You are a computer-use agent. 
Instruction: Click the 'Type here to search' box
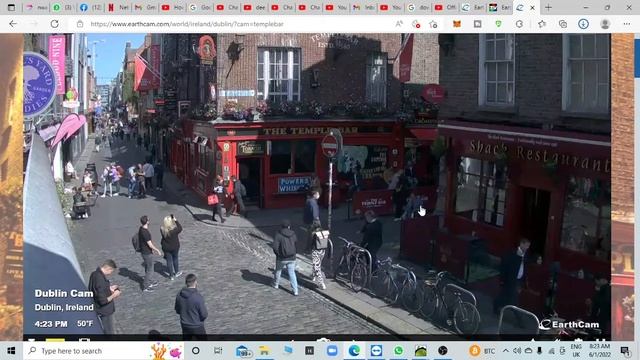(103, 351)
